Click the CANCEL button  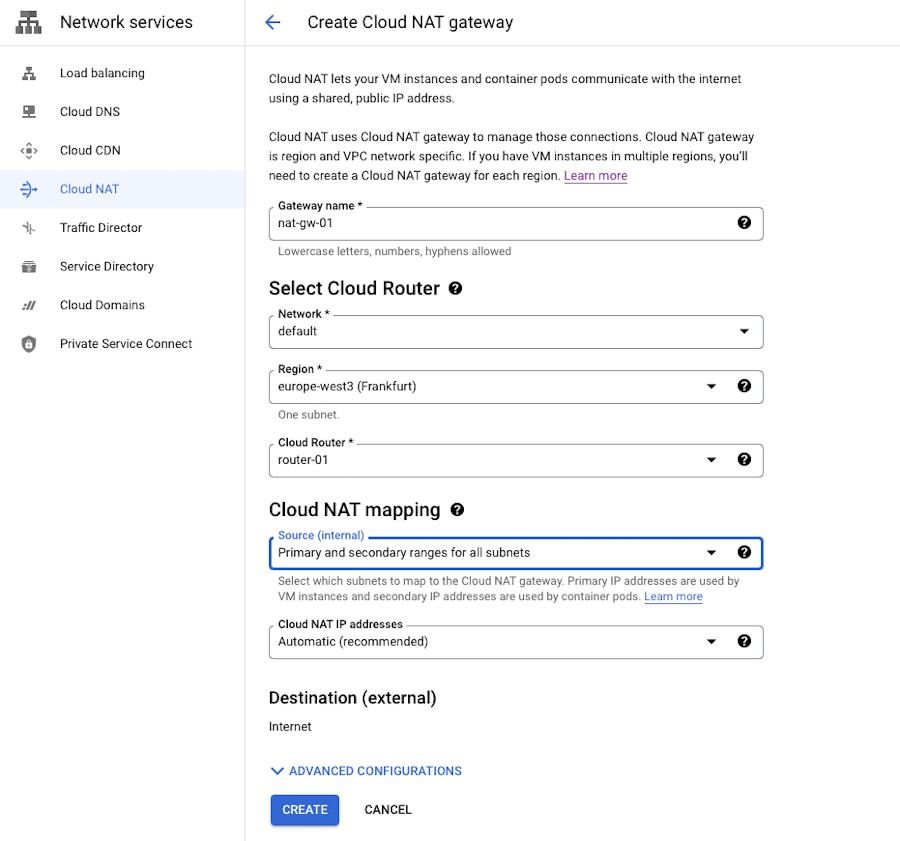[x=388, y=810]
